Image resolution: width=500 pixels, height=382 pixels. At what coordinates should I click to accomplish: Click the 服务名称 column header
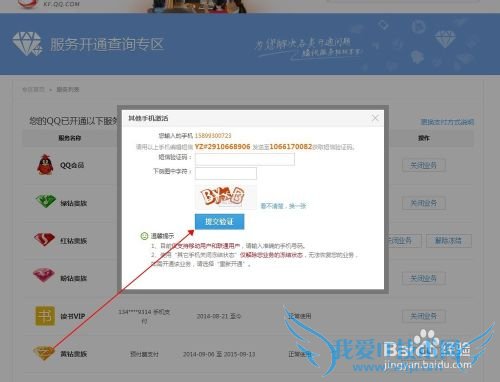tap(70, 138)
